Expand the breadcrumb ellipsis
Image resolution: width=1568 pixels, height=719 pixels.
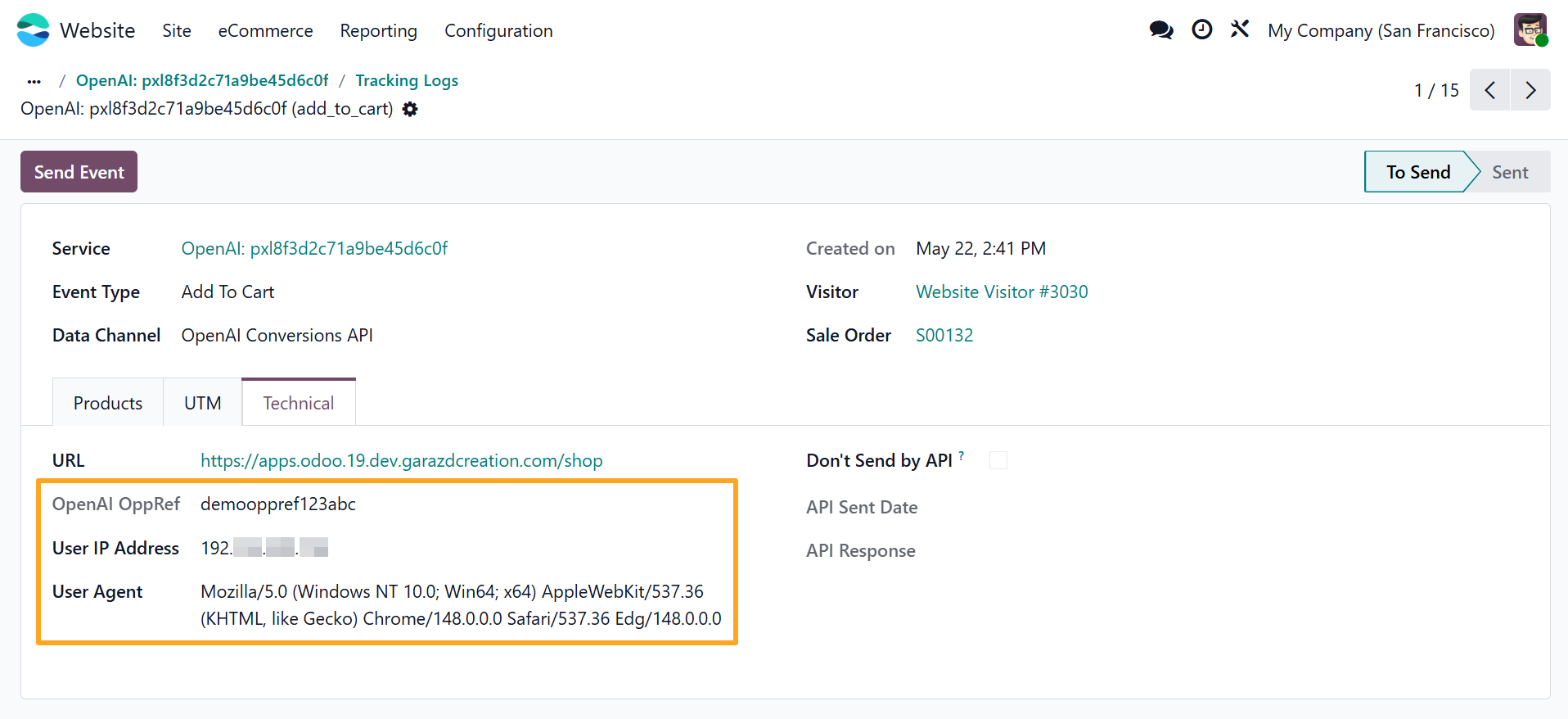34,81
